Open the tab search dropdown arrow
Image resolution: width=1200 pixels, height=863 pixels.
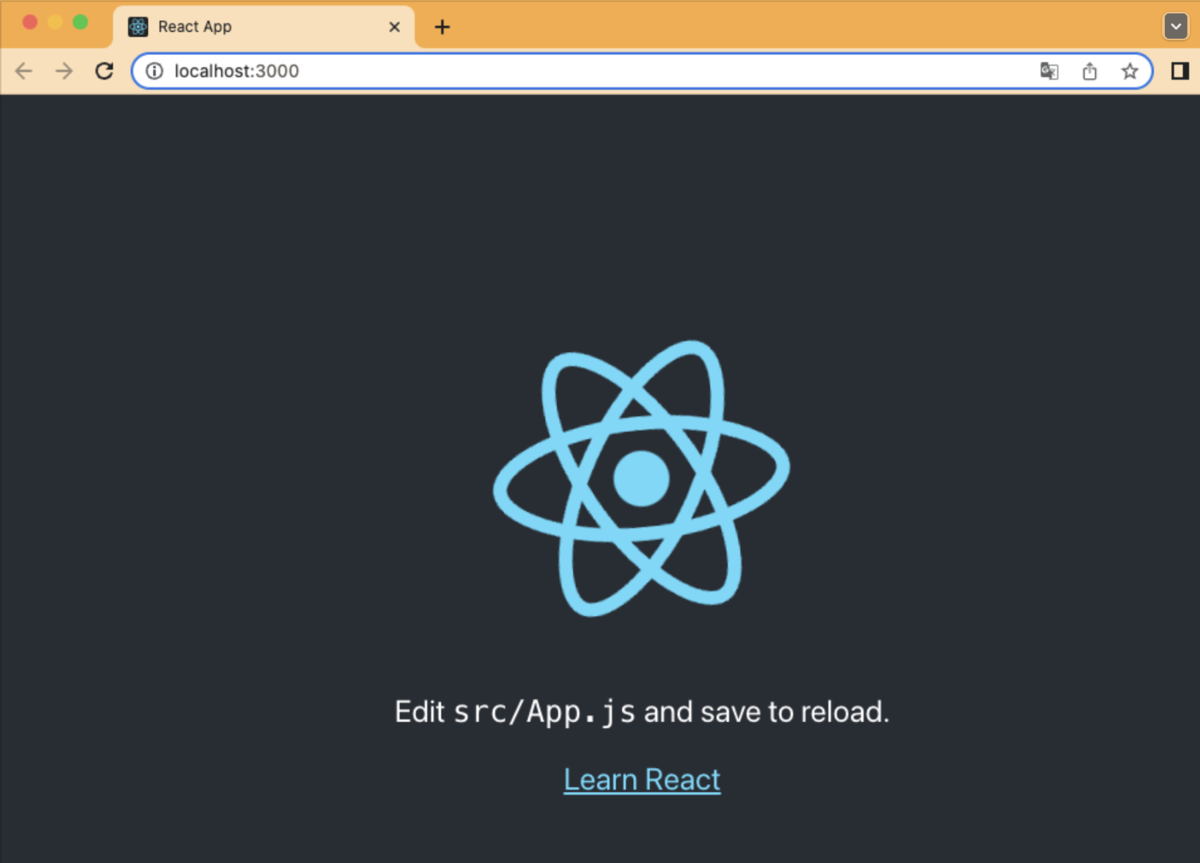coord(1176,27)
